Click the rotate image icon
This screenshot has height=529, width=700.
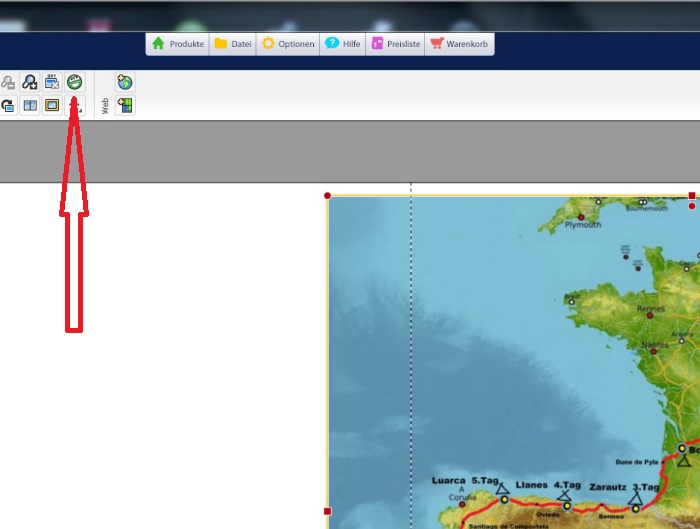8,105
